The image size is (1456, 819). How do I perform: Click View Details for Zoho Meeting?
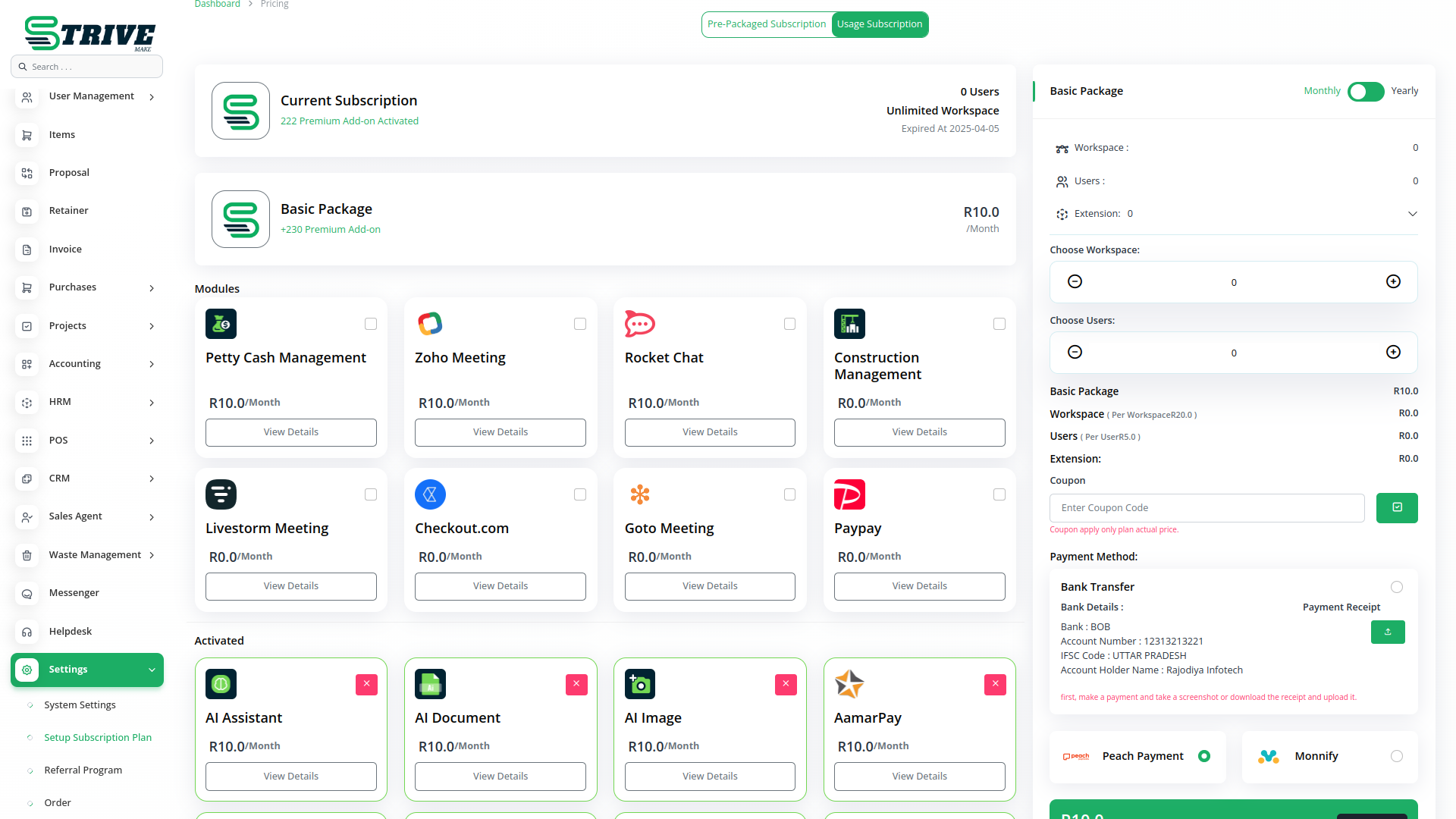tap(500, 432)
